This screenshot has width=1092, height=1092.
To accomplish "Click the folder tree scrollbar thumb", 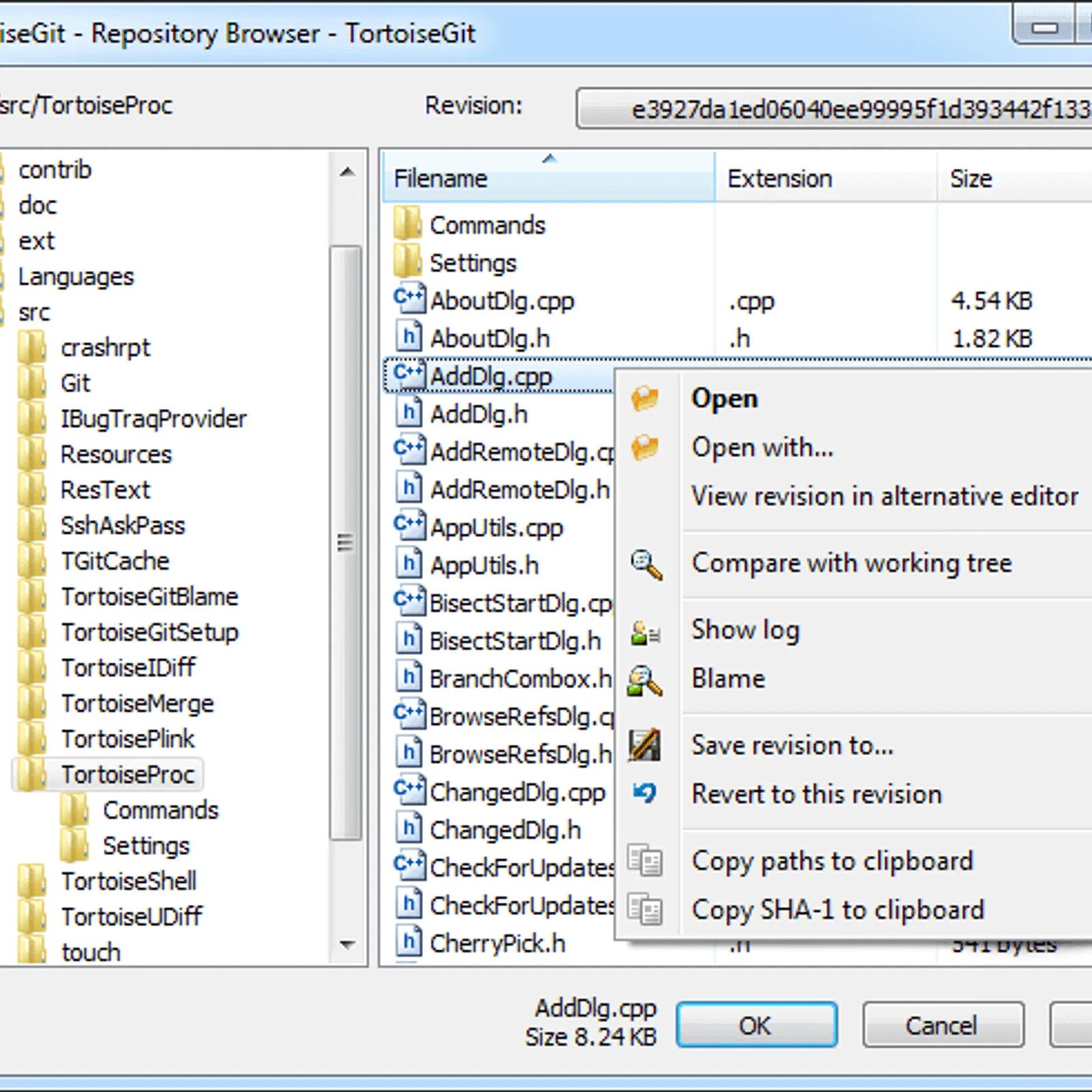I will click(346, 543).
